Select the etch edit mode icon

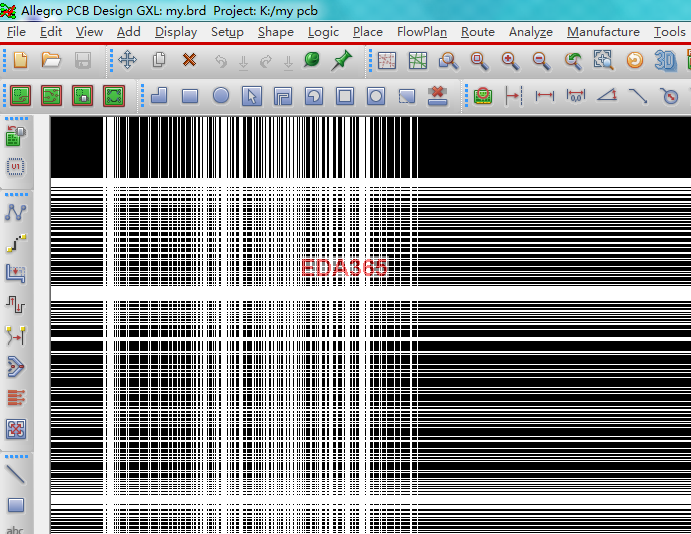(x=52, y=96)
